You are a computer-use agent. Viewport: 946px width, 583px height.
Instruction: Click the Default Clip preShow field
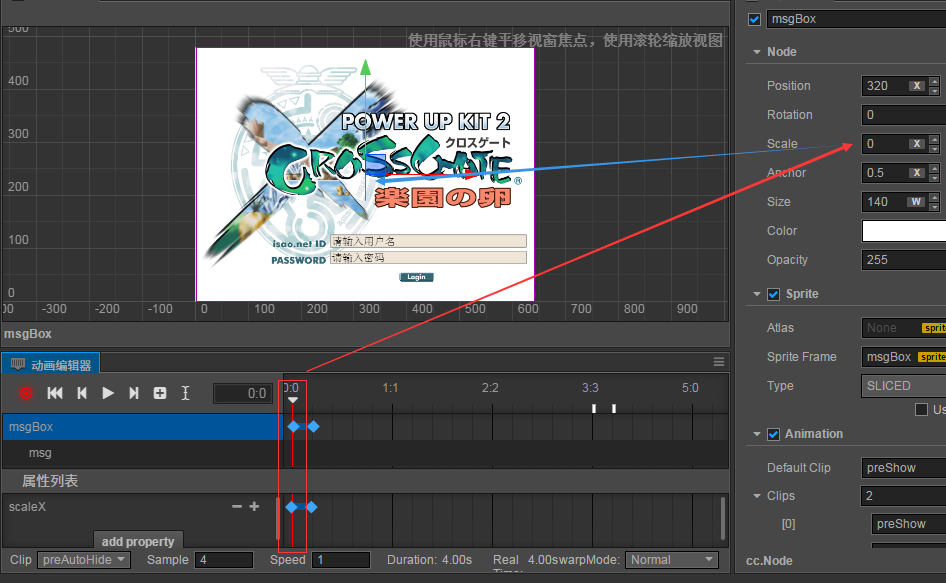click(x=903, y=468)
